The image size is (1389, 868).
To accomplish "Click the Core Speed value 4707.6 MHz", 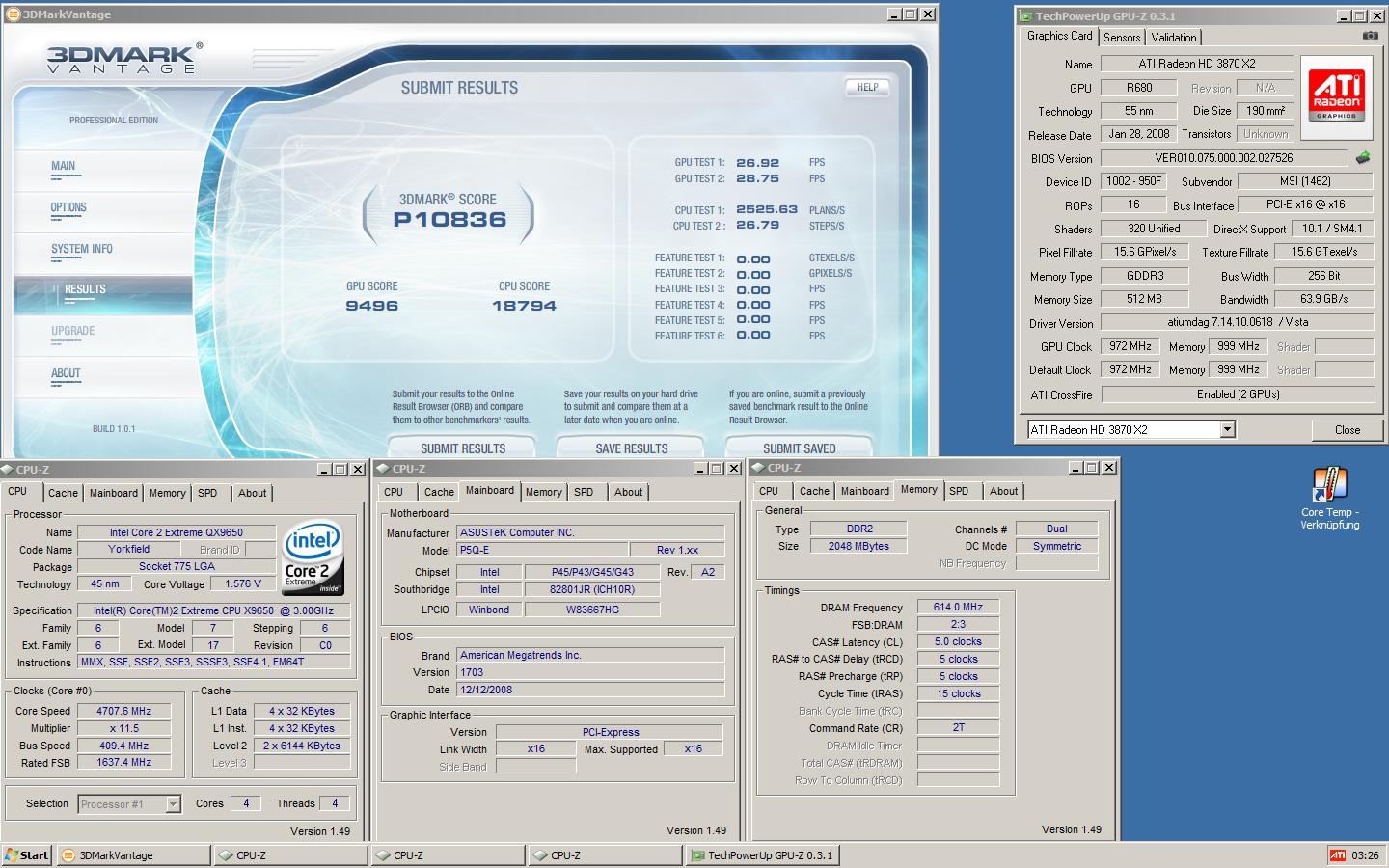I will coord(124,711).
